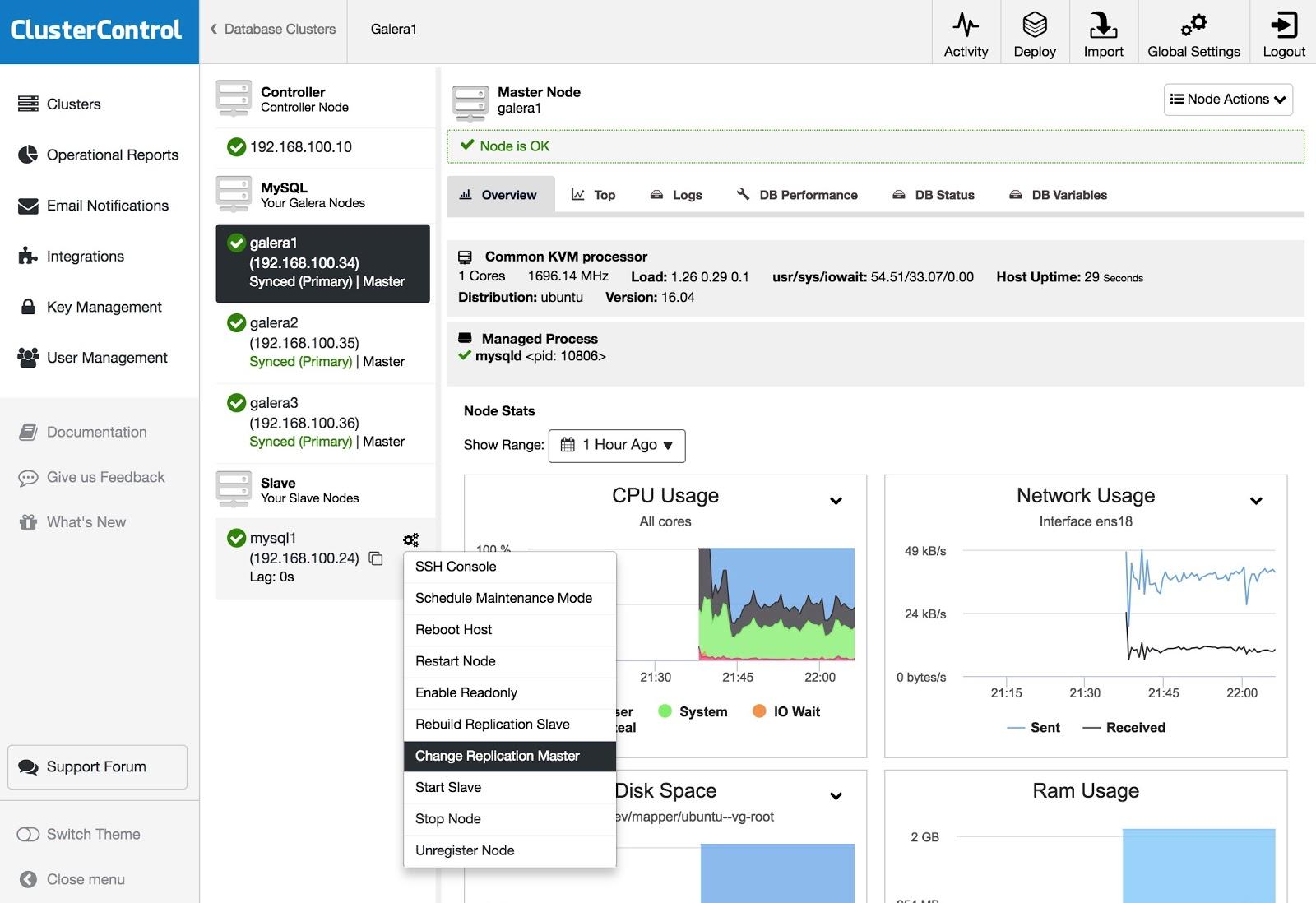
Task: Click the ClusterControl logo
Action: point(95,30)
